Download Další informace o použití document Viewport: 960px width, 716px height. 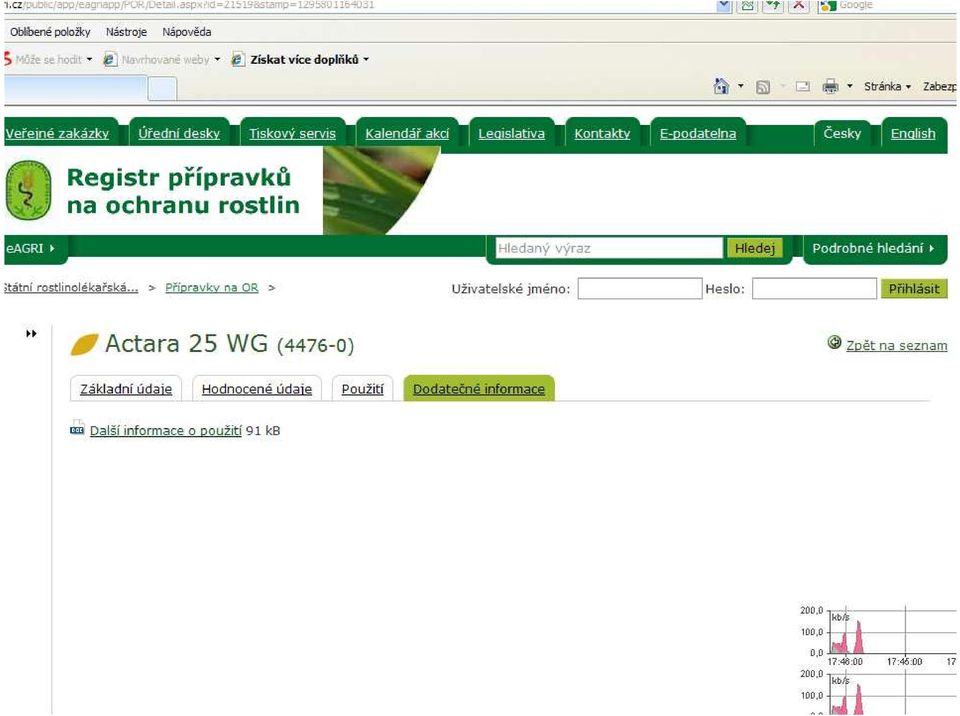coord(165,431)
